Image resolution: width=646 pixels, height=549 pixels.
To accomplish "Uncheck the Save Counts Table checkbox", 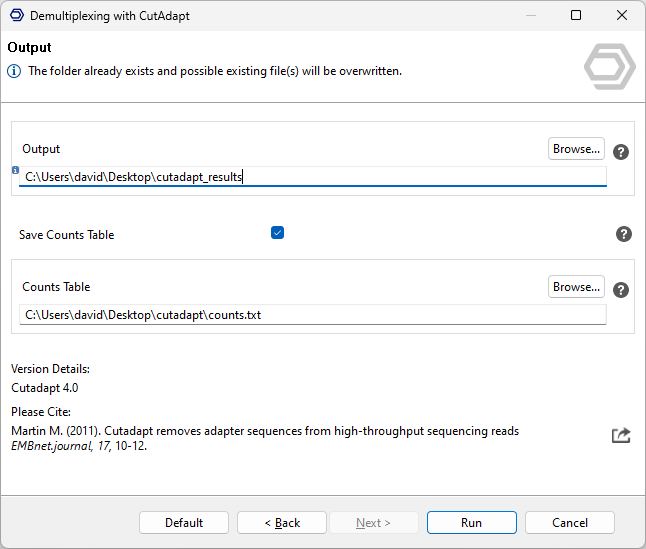I will click(x=278, y=233).
